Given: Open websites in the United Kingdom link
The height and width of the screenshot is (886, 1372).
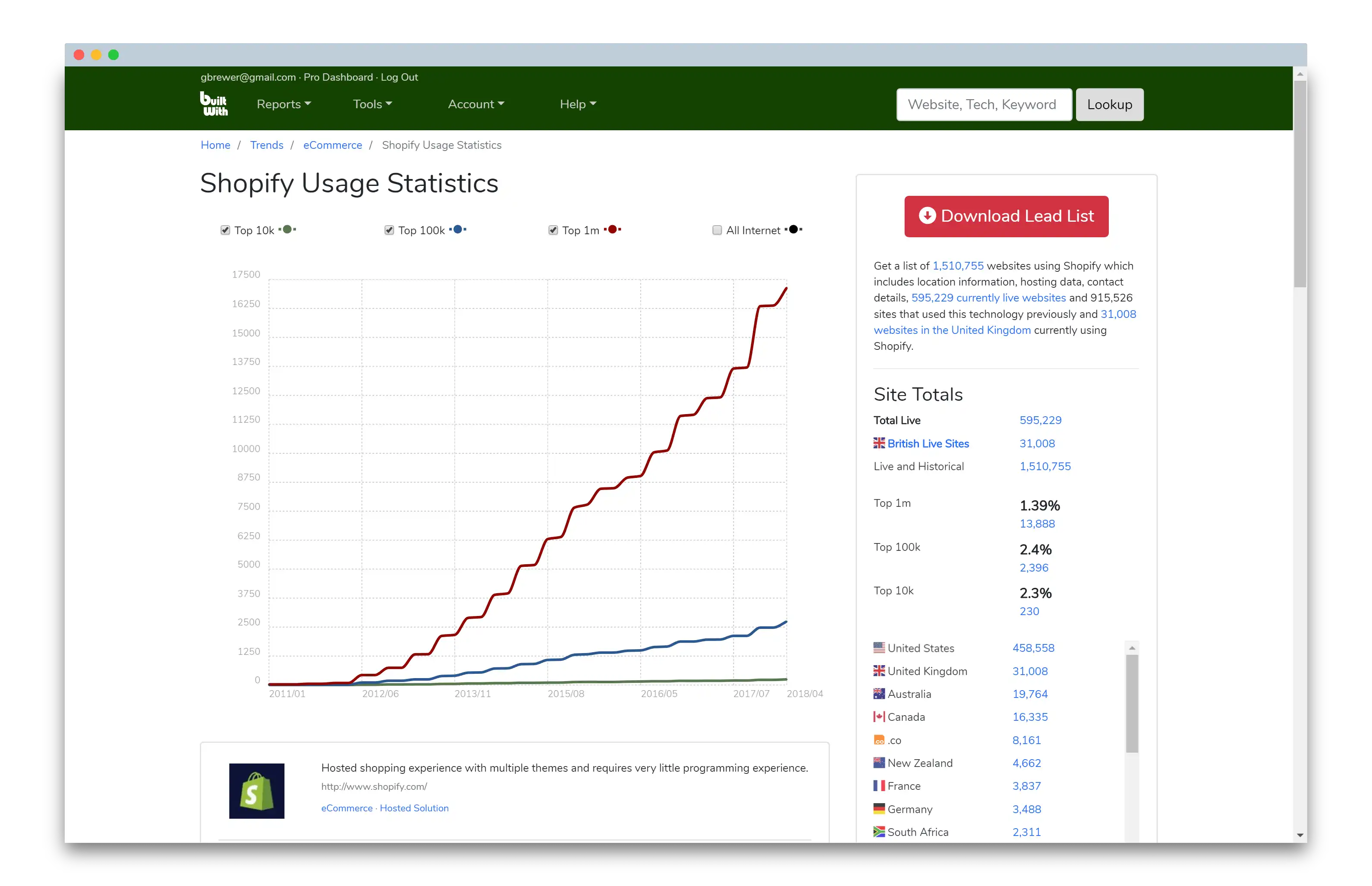Looking at the screenshot, I should tap(951, 330).
